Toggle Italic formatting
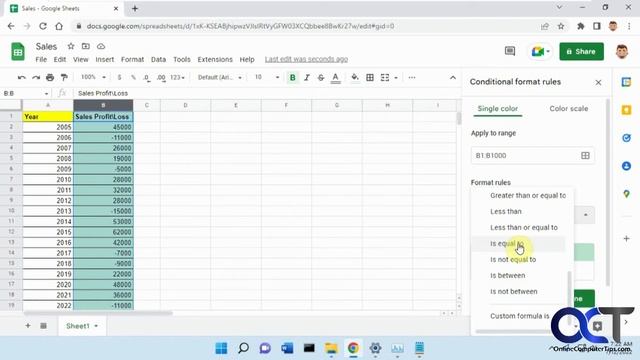 pyautogui.click(x=307, y=78)
